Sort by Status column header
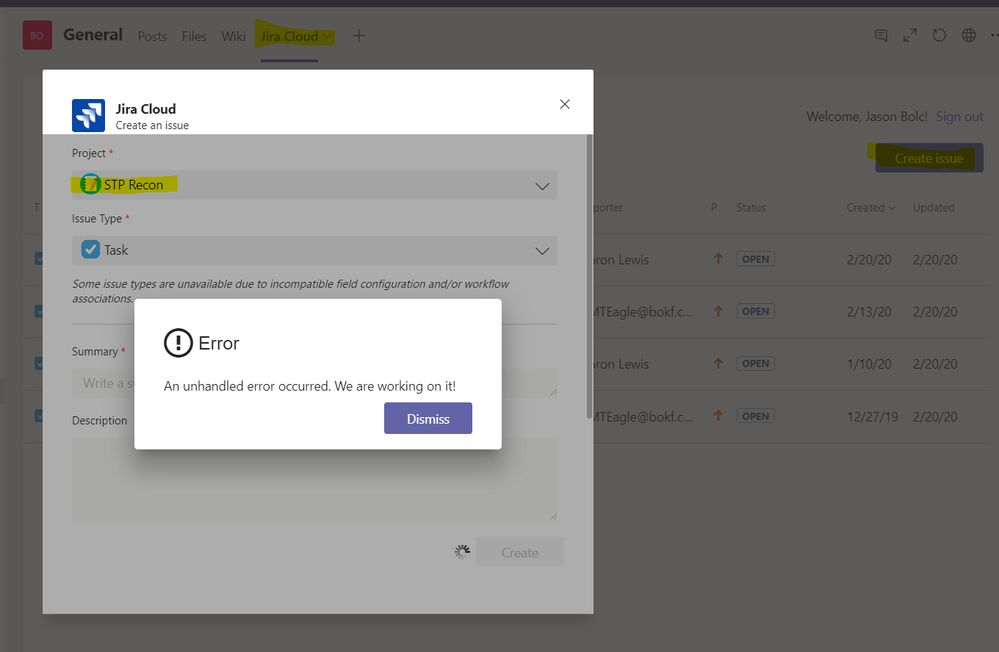 [751, 208]
